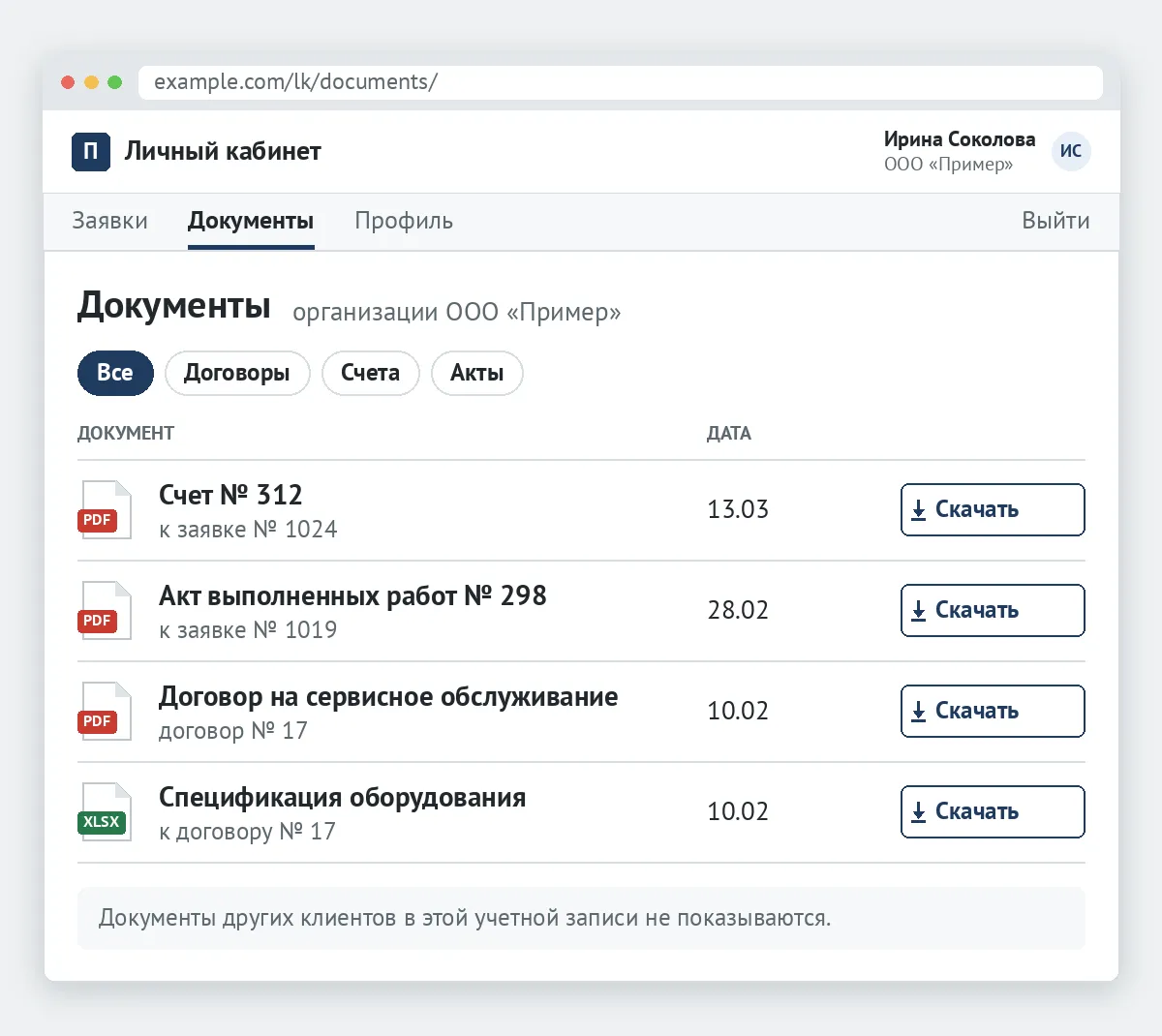Close the window with the red button
This screenshot has width=1162, height=1036.
pyautogui.click(x=68, y=82)
